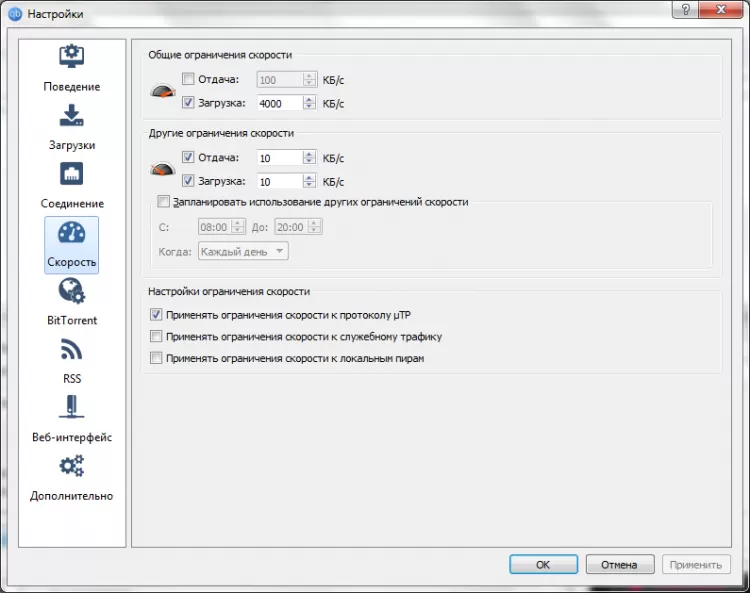Toggle alternative Отдача limit checkbox
Viewport: 750px width, 593px height.
(x=188, y=157)
